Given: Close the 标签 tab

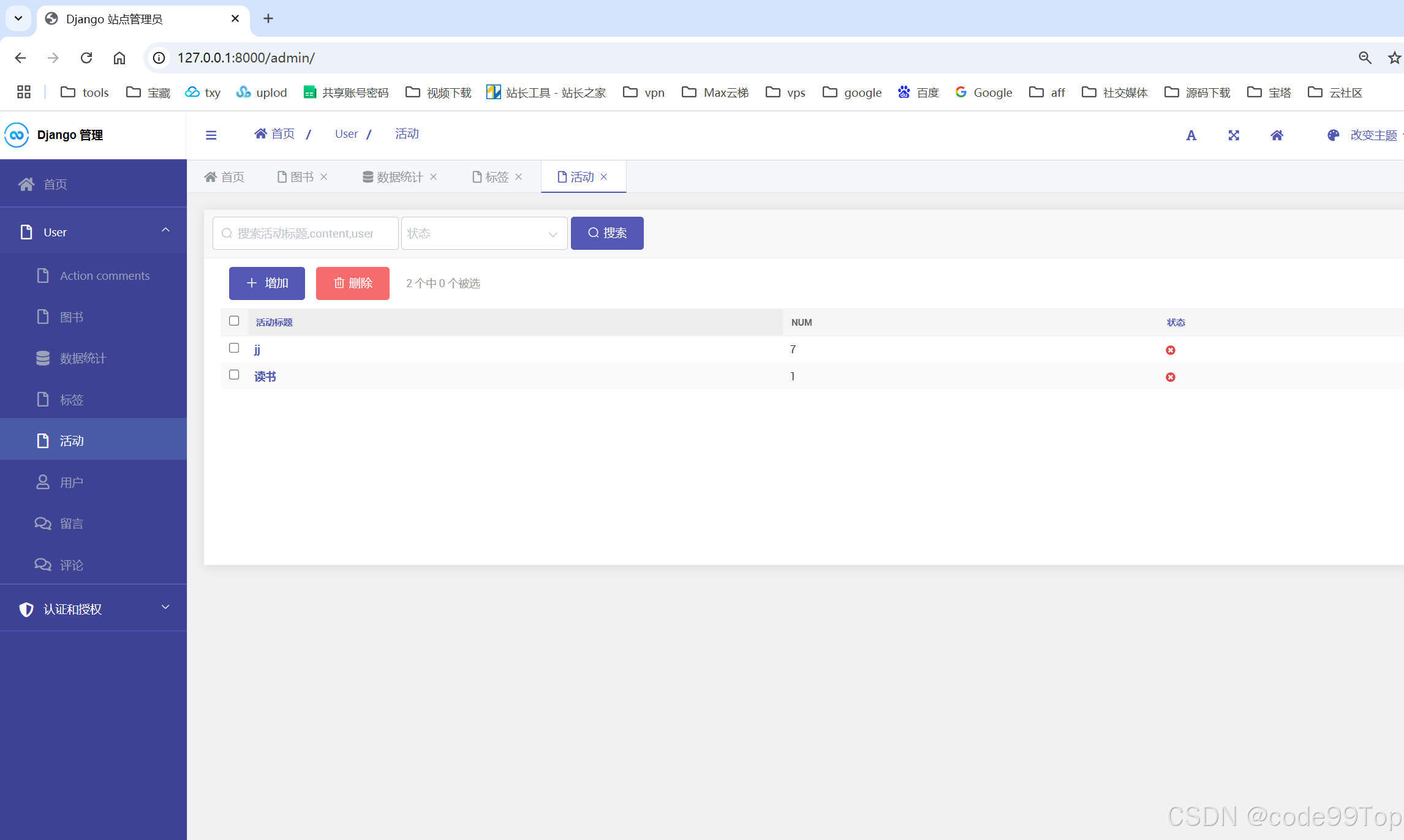Looking at the screenshot, I should click(519, 177).
